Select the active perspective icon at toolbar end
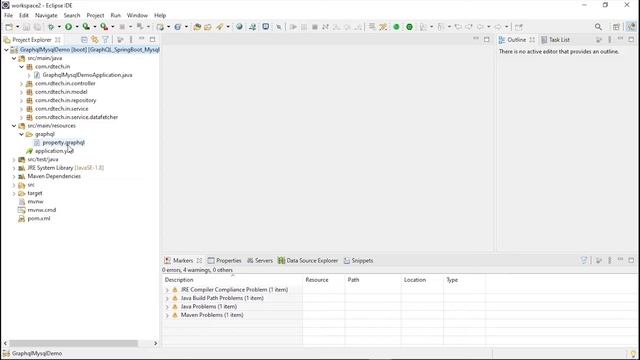 coord(631,27)
